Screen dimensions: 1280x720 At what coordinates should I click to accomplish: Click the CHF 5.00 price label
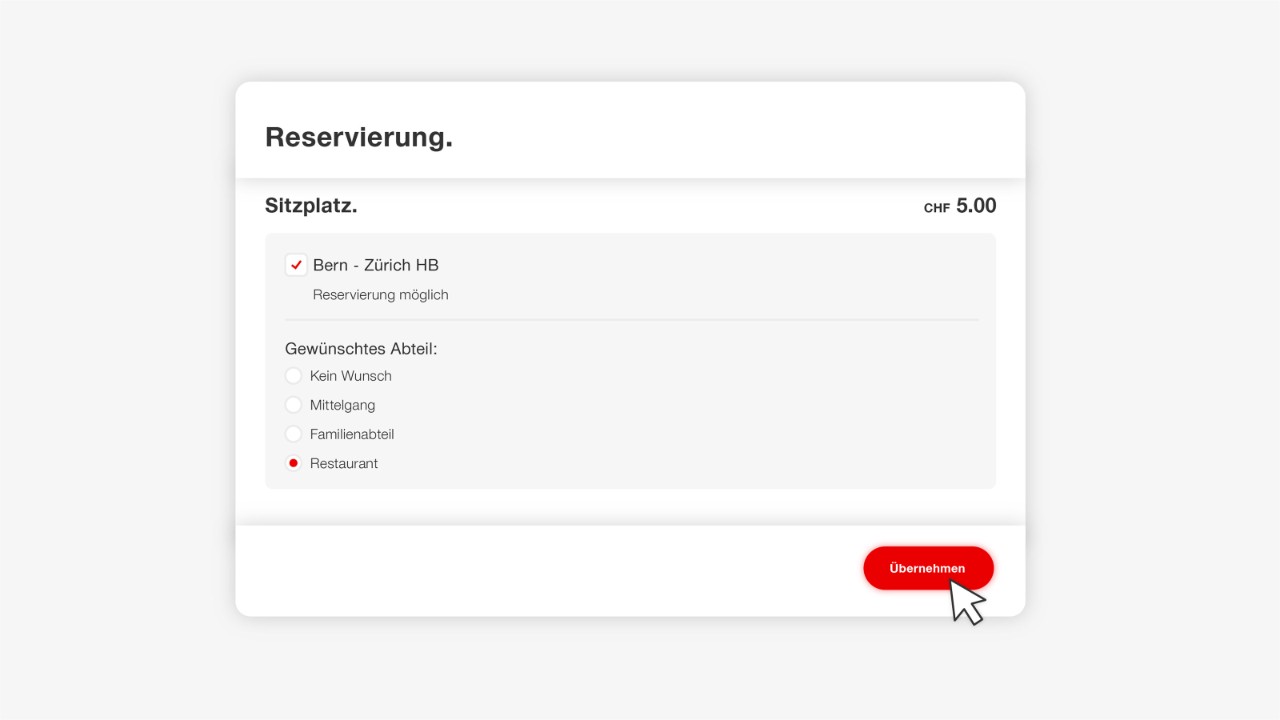(959, 206)
